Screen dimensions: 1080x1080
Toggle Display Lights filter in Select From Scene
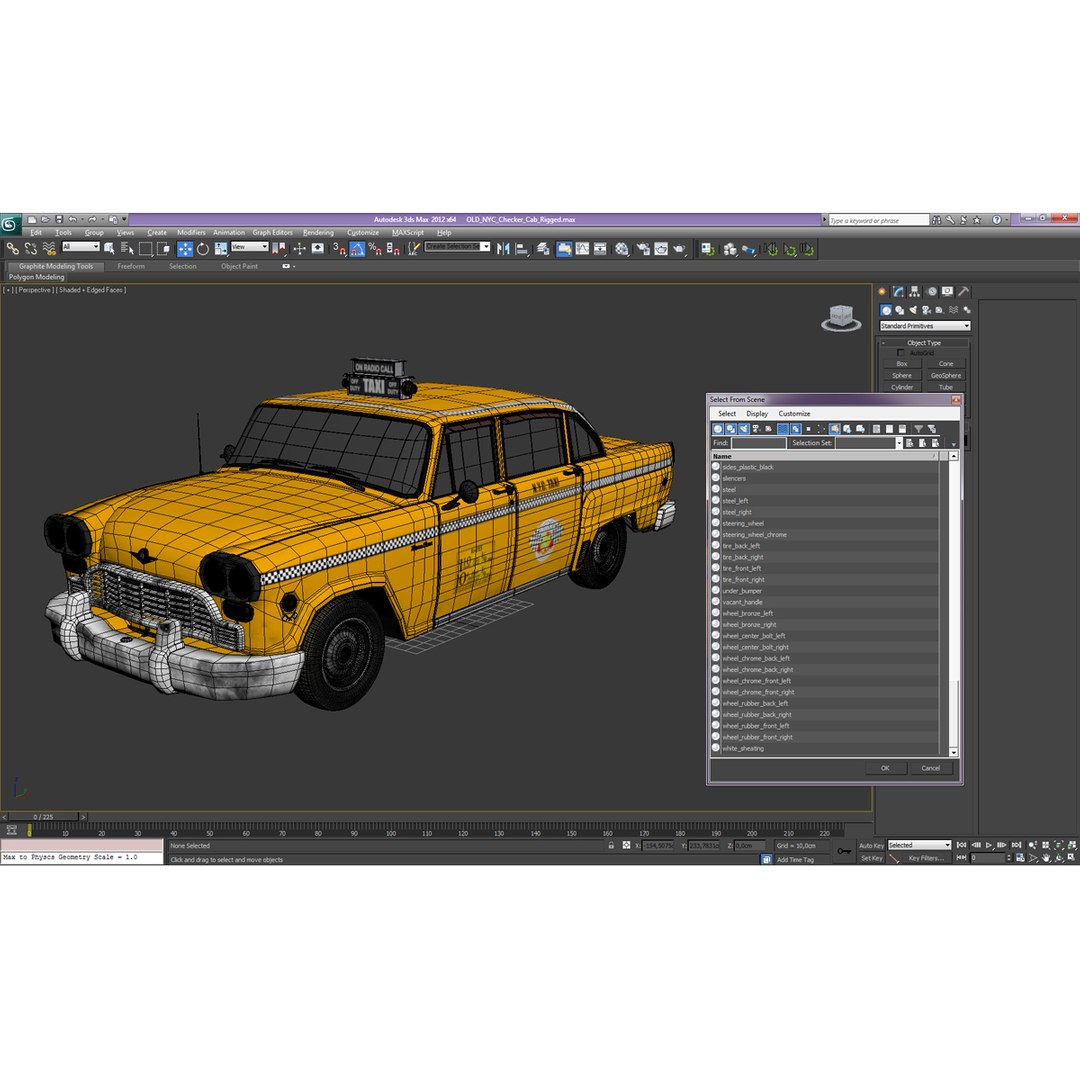744,428
